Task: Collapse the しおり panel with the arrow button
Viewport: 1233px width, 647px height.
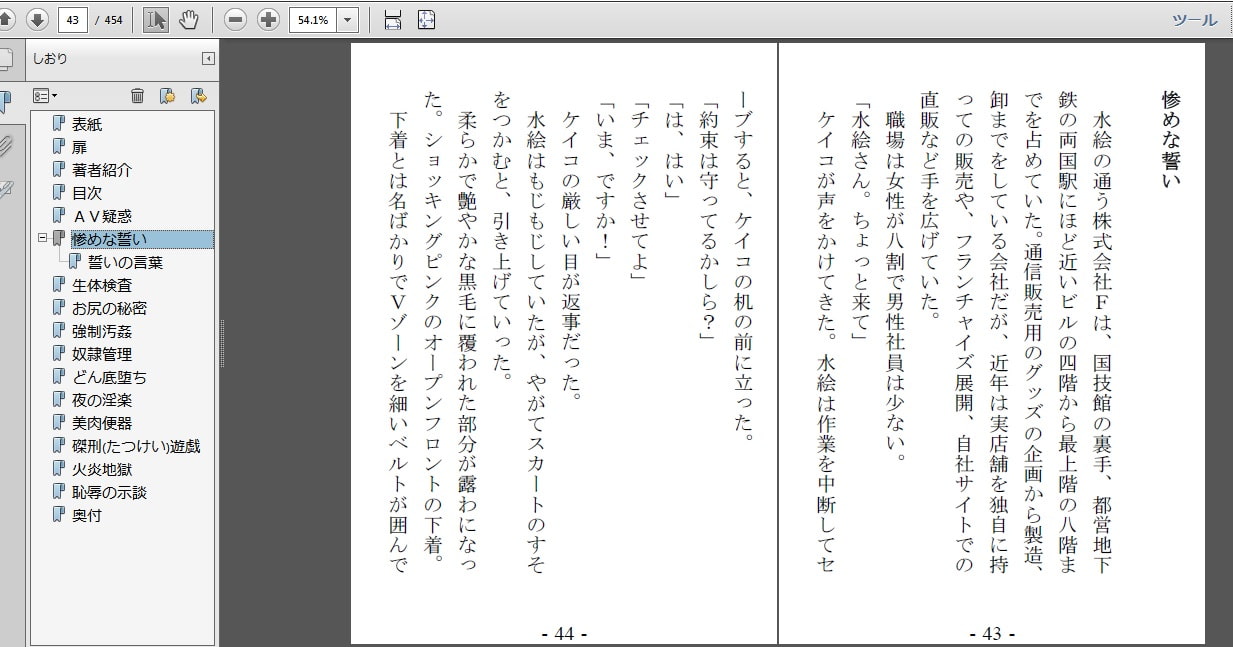Action: [208, 59]
